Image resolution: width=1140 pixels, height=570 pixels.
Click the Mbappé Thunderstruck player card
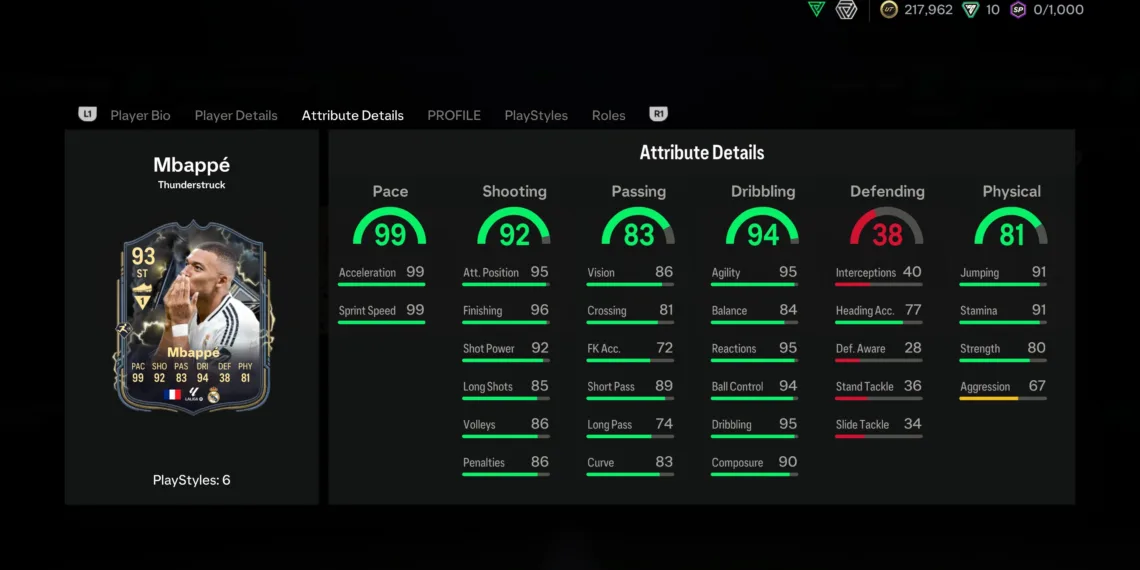click(193, 317)
